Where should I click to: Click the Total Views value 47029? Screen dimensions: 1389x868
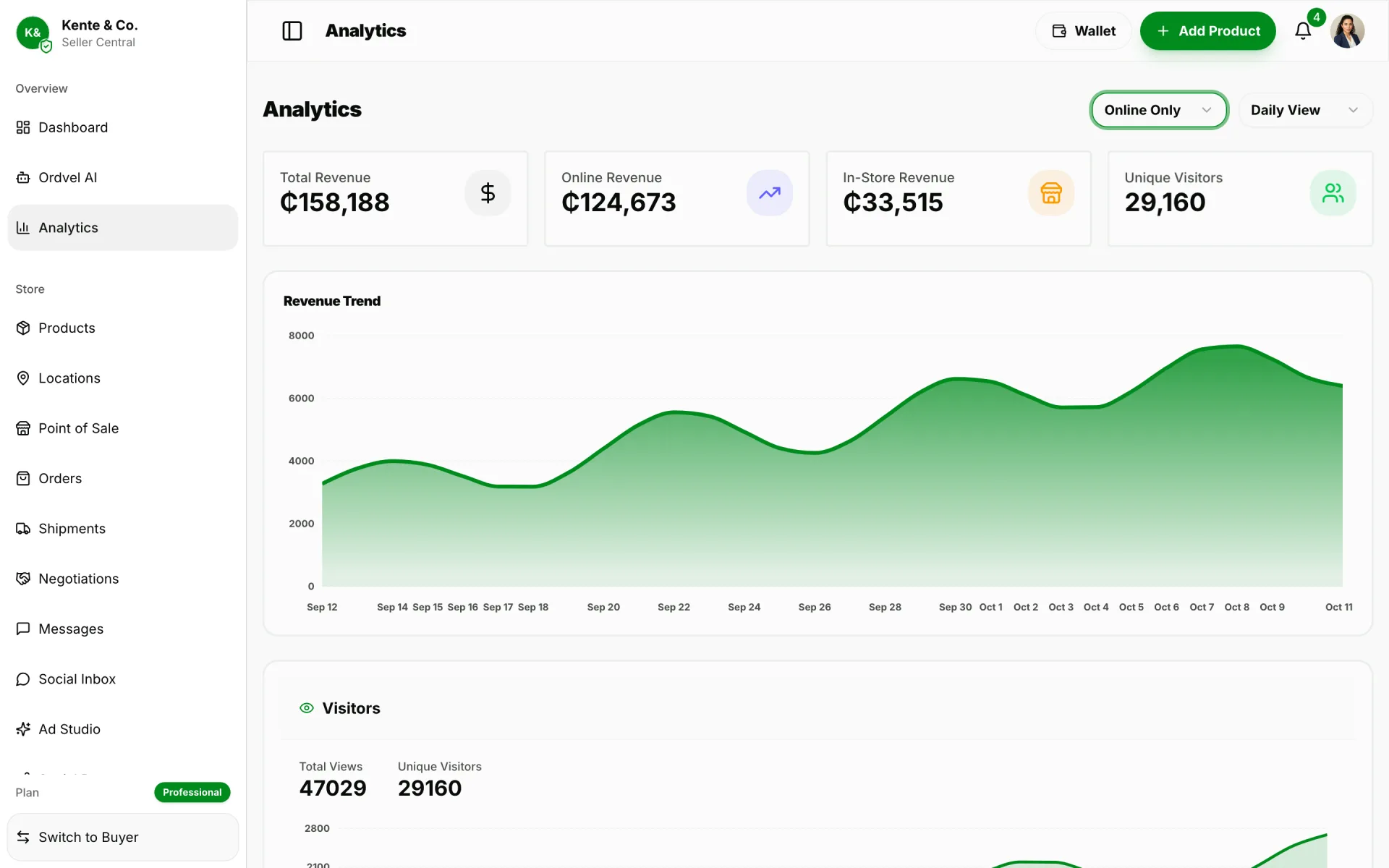[333, 788]
